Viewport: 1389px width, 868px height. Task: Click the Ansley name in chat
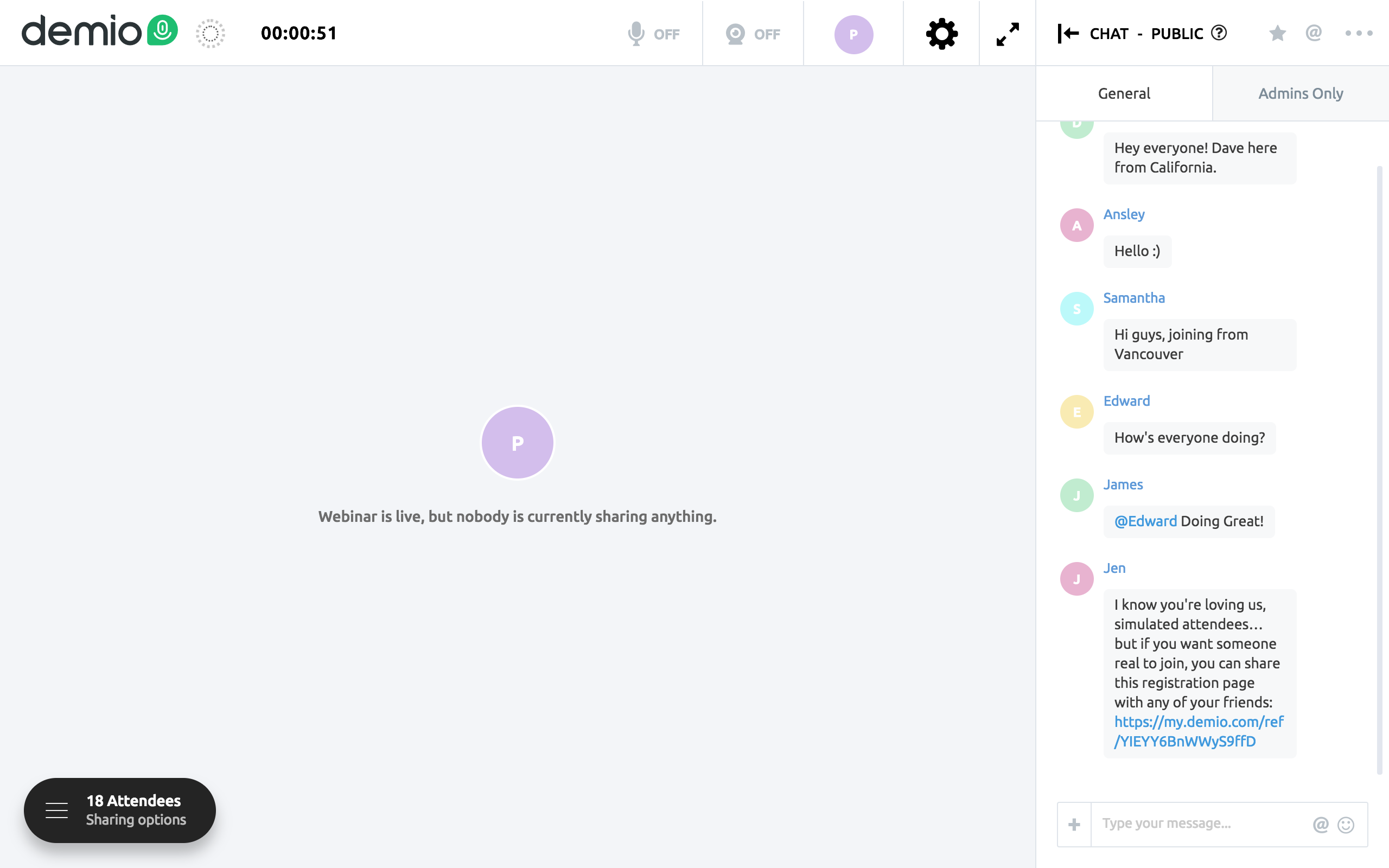click(1124, 214)
